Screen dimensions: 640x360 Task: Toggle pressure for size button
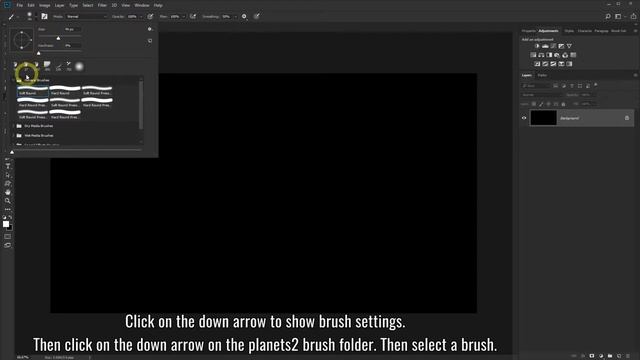click(x=257, y=16)
